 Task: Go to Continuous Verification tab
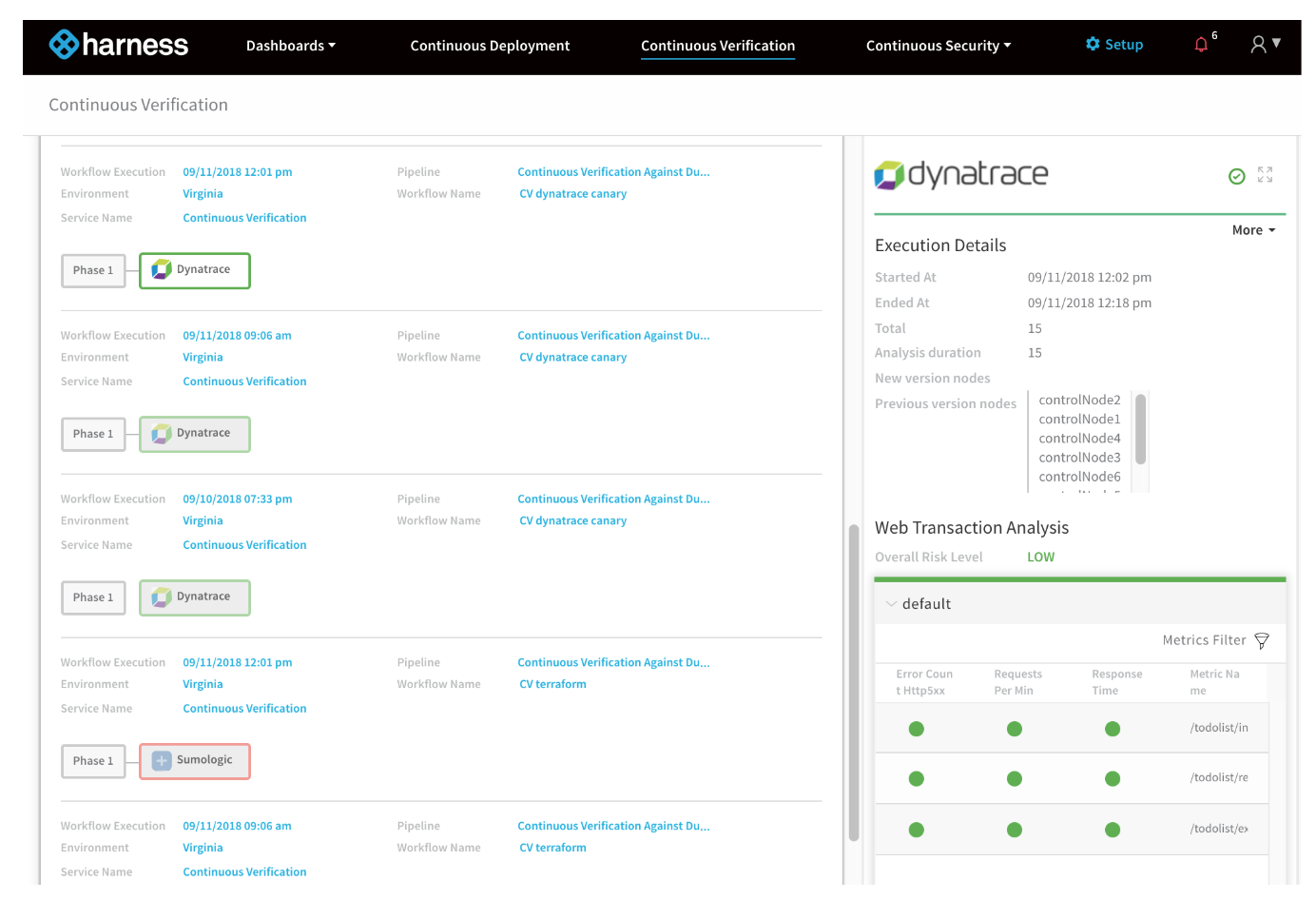tap(718, 46)
